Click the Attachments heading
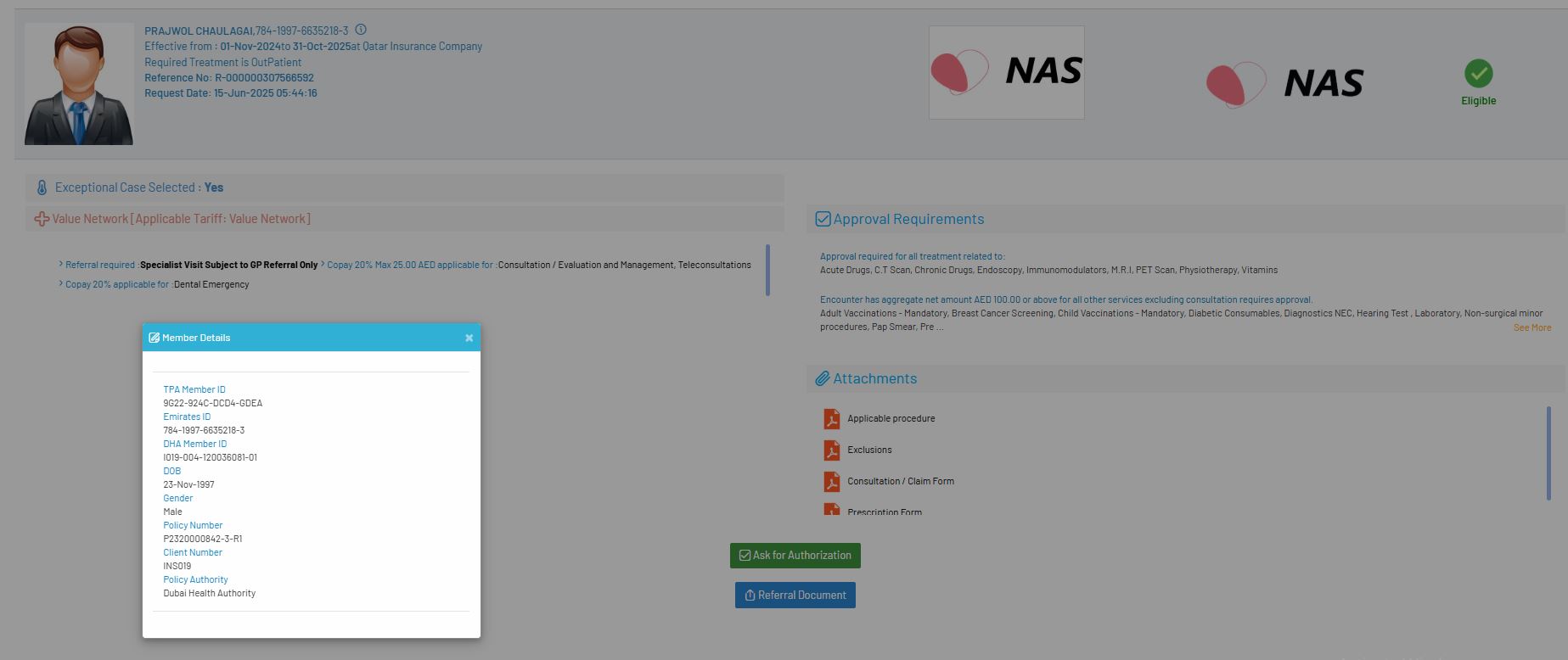The height and width of the screenshot is (660, 1568). pos(875,378)
